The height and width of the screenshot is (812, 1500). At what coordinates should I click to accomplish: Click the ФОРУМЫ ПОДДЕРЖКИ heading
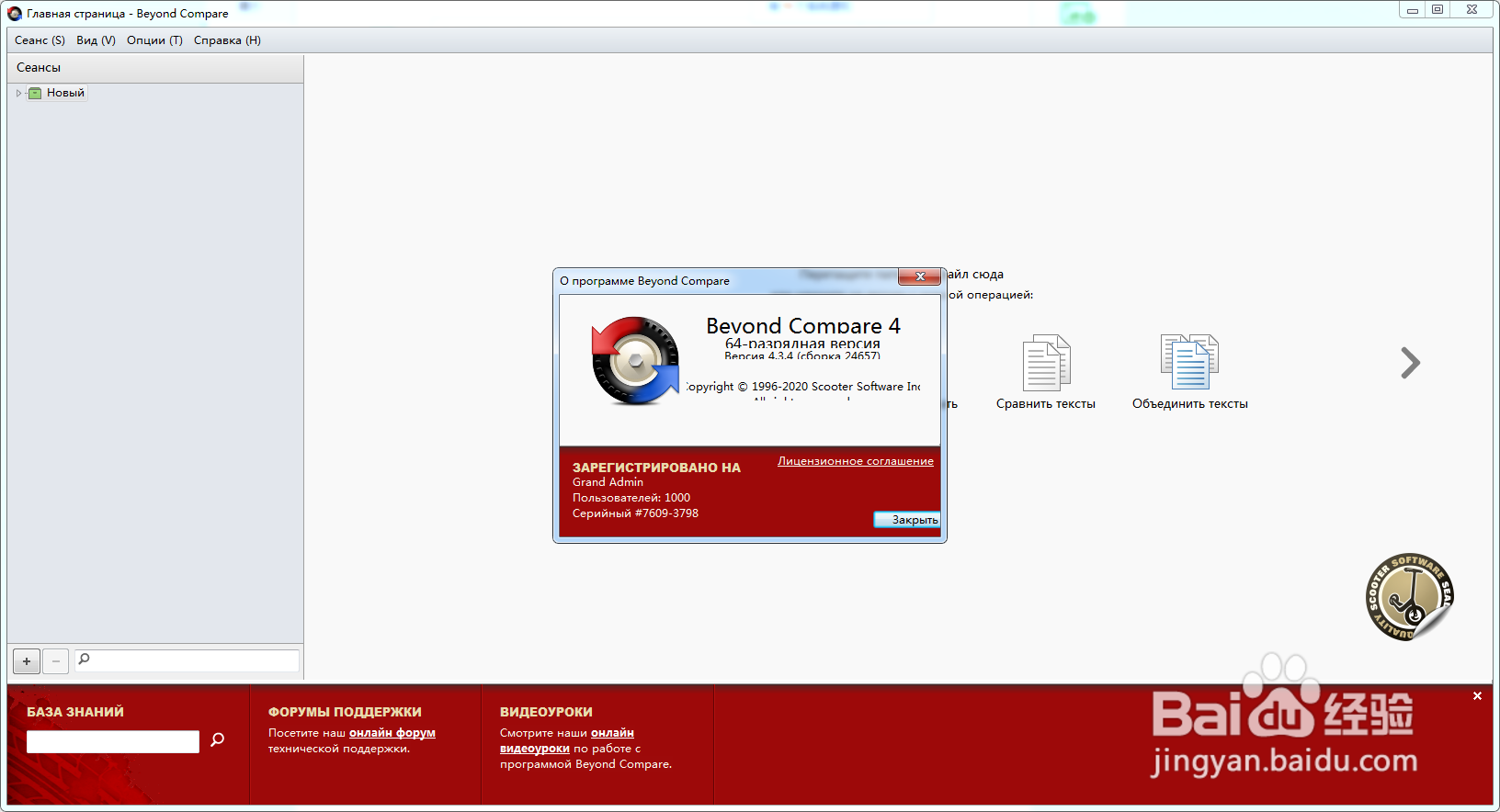click(x=345, y=712)
